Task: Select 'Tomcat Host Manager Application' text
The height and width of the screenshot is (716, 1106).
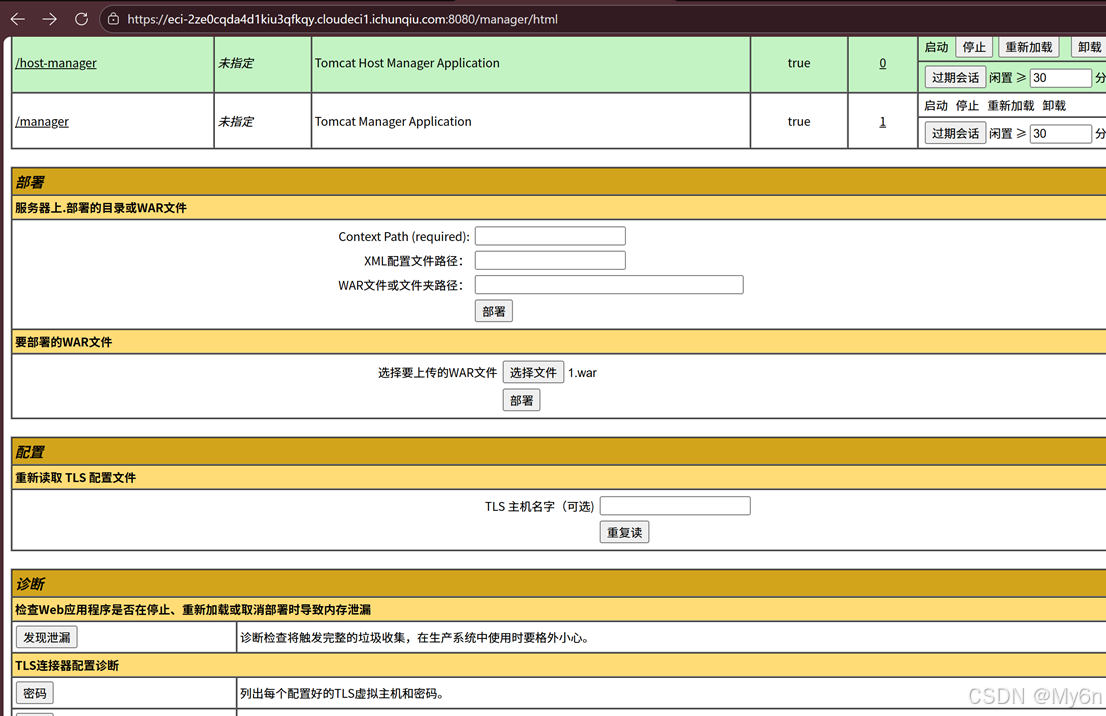Action: 407,63
